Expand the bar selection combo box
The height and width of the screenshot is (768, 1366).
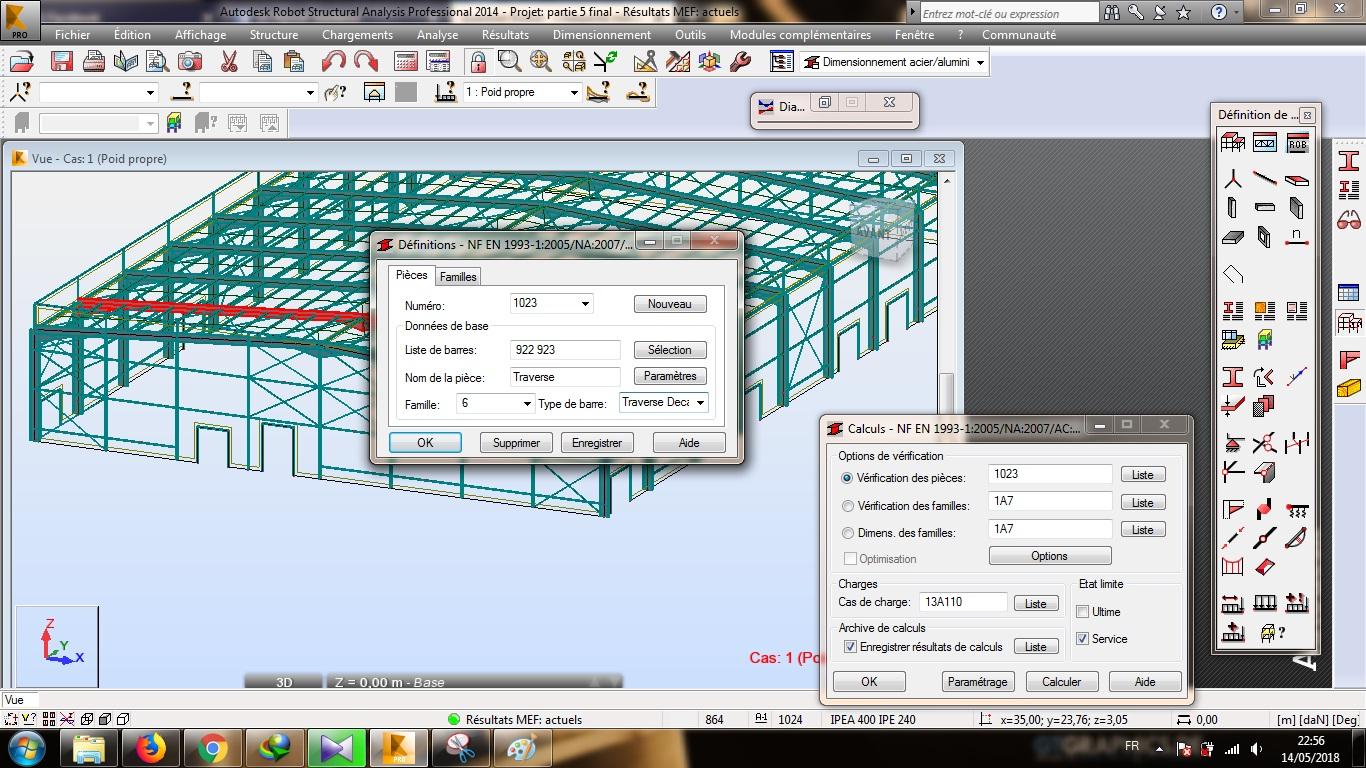[310, 92]
